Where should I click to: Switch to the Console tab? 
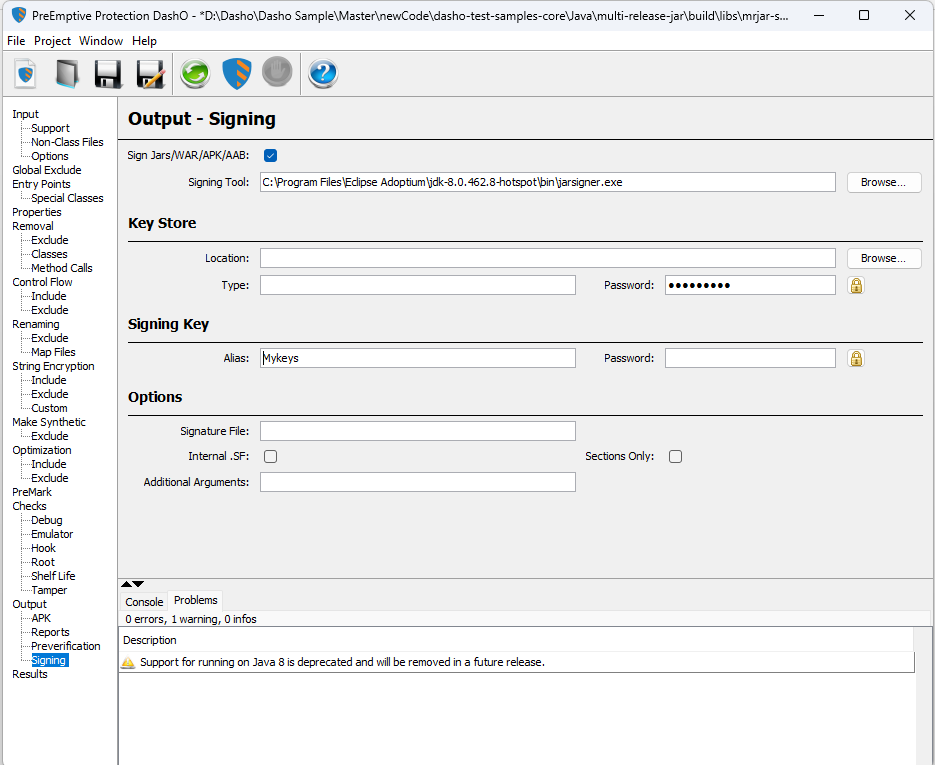pos(144,602)
